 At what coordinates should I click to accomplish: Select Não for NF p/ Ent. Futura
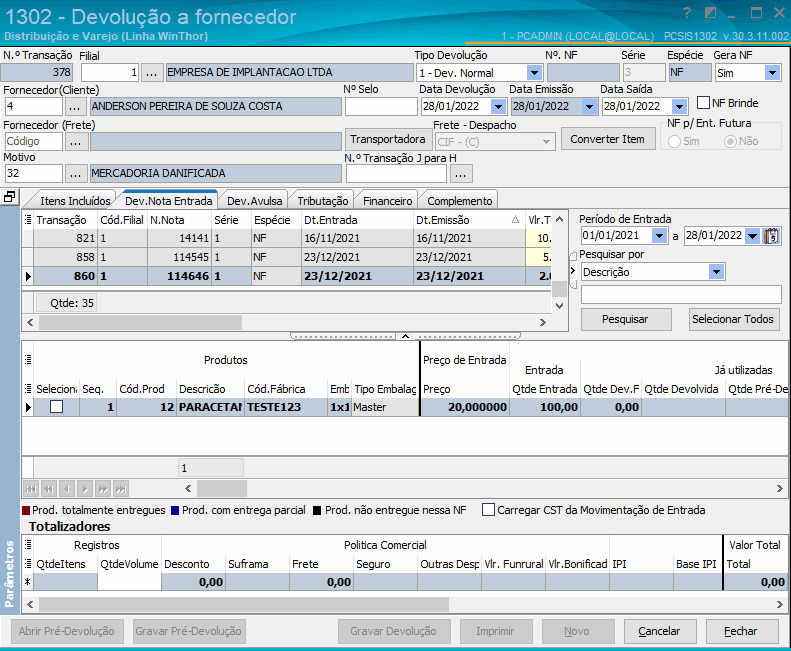pyautogui.click(x=730, y=141)
